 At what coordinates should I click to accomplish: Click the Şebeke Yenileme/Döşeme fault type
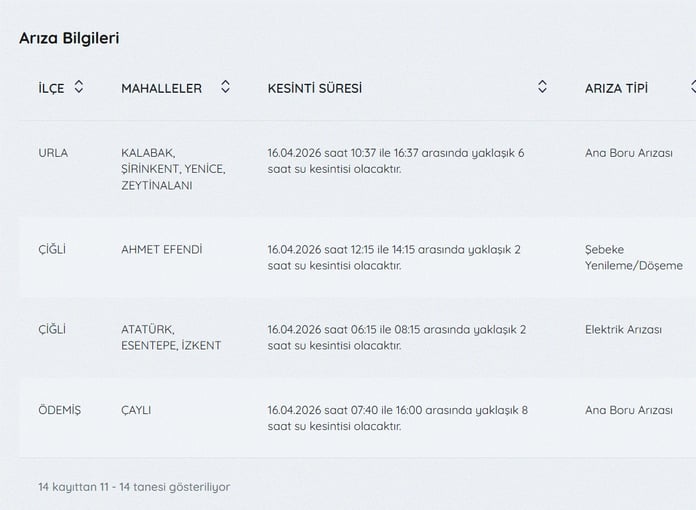coord(634,257)
